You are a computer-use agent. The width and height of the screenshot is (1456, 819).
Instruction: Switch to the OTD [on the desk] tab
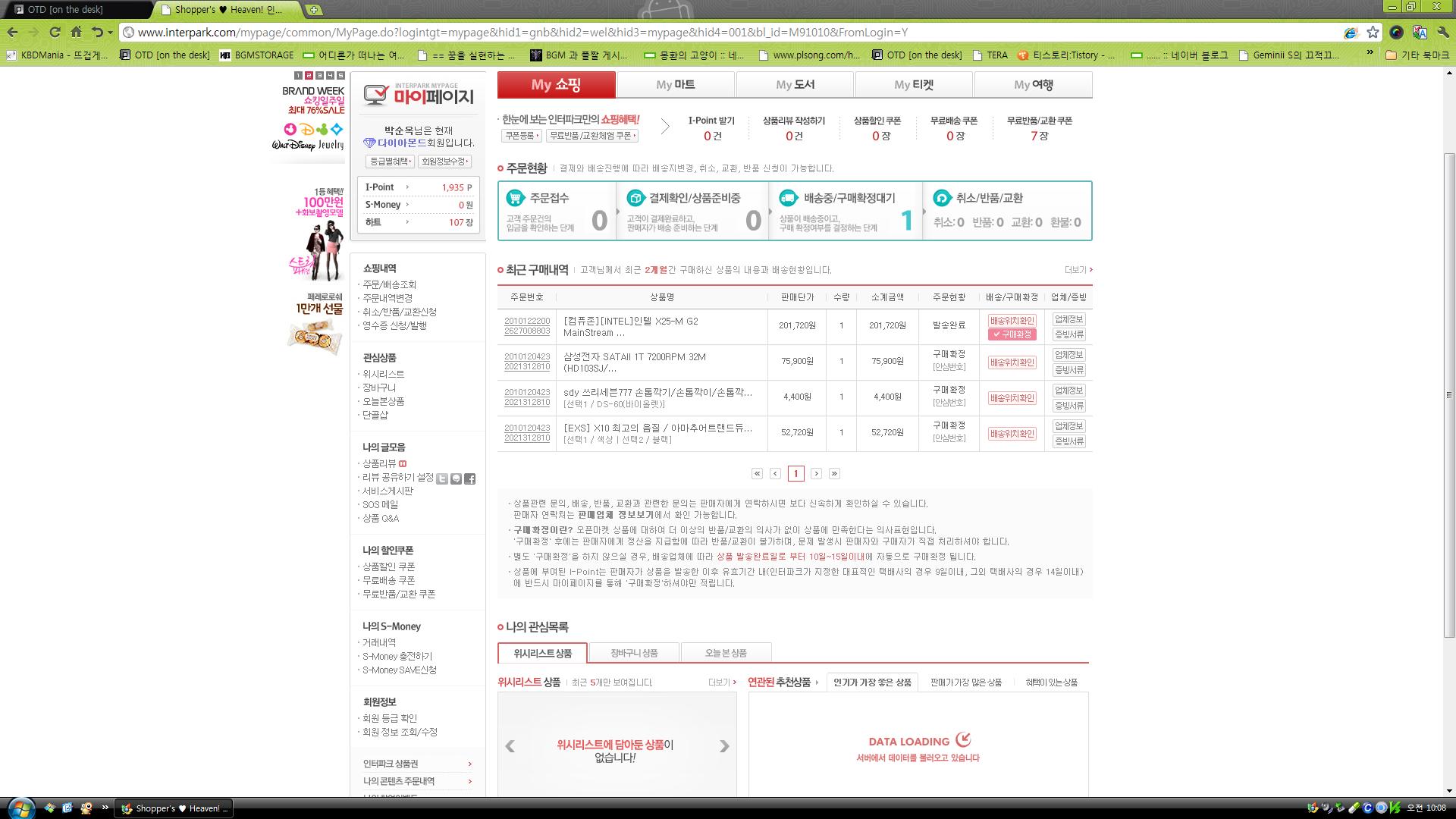[x=74, y=10]
